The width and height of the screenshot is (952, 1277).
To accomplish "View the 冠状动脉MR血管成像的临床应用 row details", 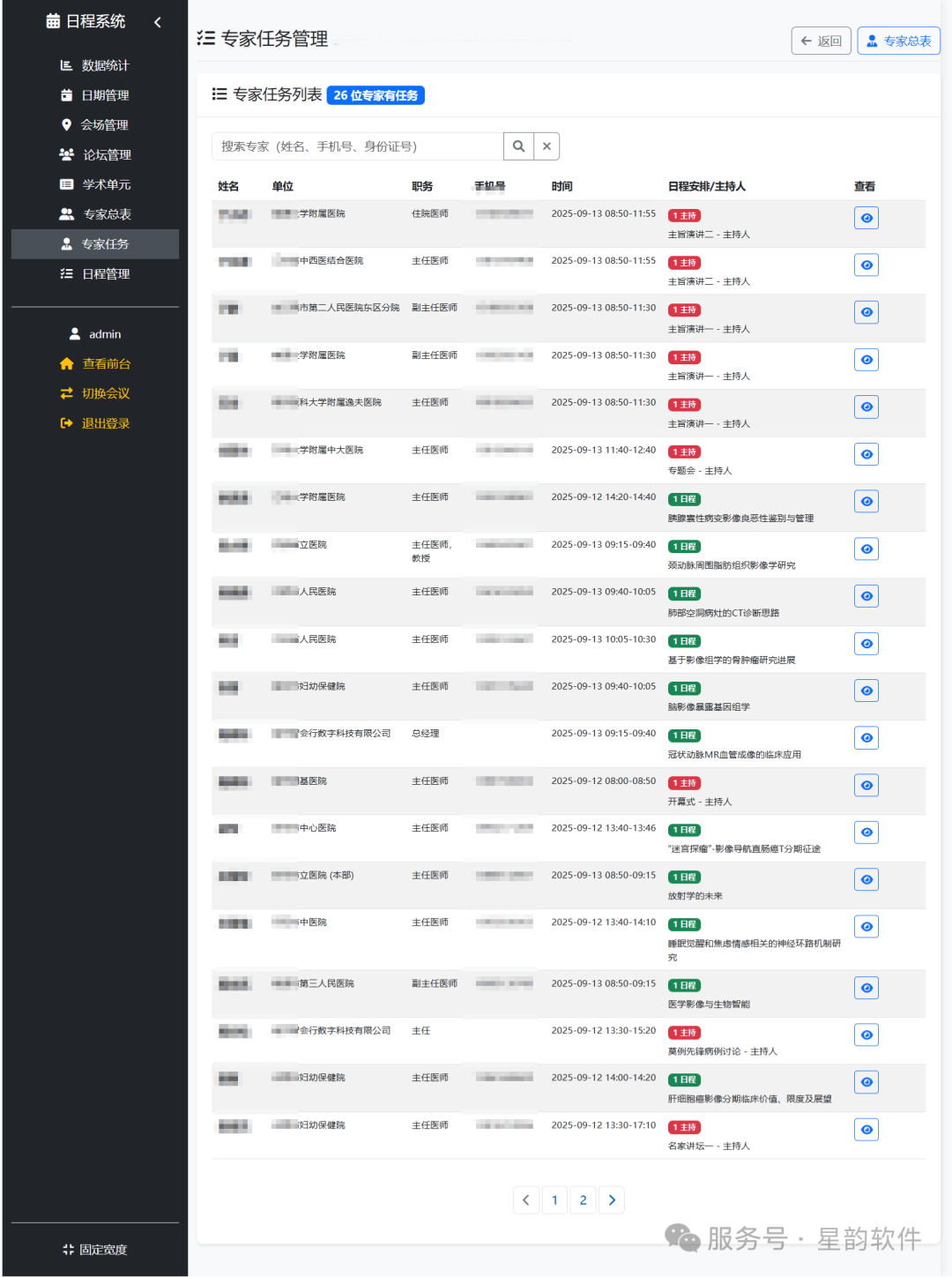I will tap(866, 738).
